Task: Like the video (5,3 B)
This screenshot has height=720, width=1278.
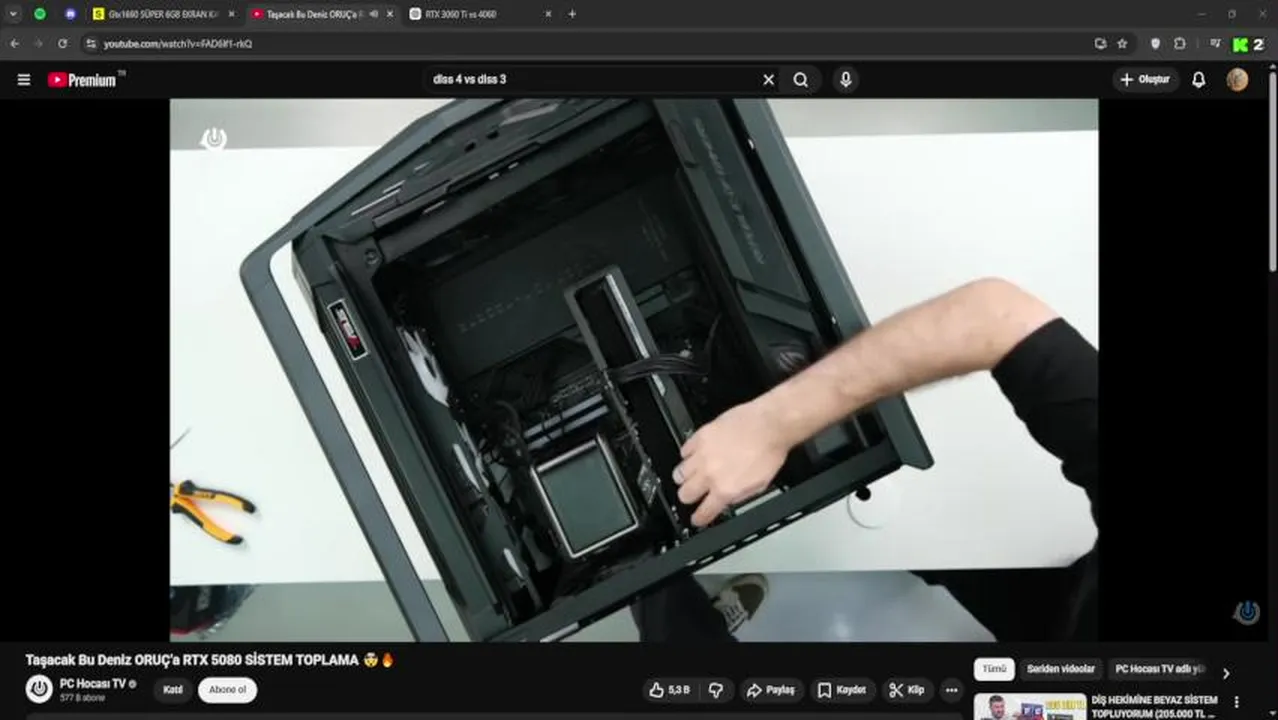Action: pyautogui.click(x=669, y=690)
